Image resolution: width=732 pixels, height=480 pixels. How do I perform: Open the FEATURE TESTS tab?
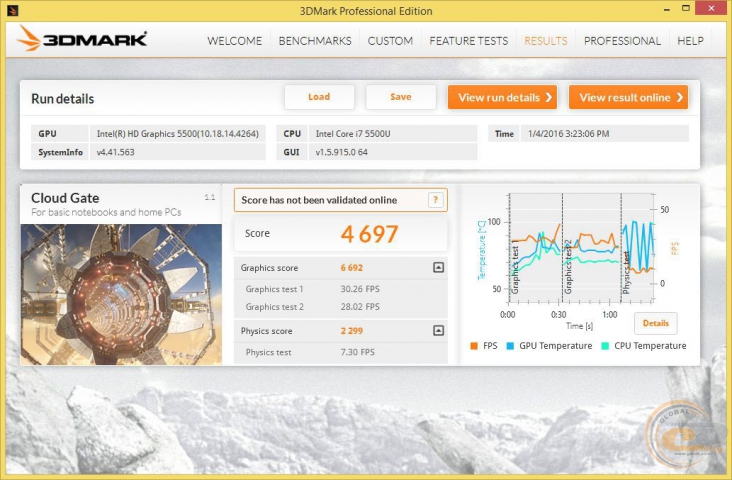469,41
